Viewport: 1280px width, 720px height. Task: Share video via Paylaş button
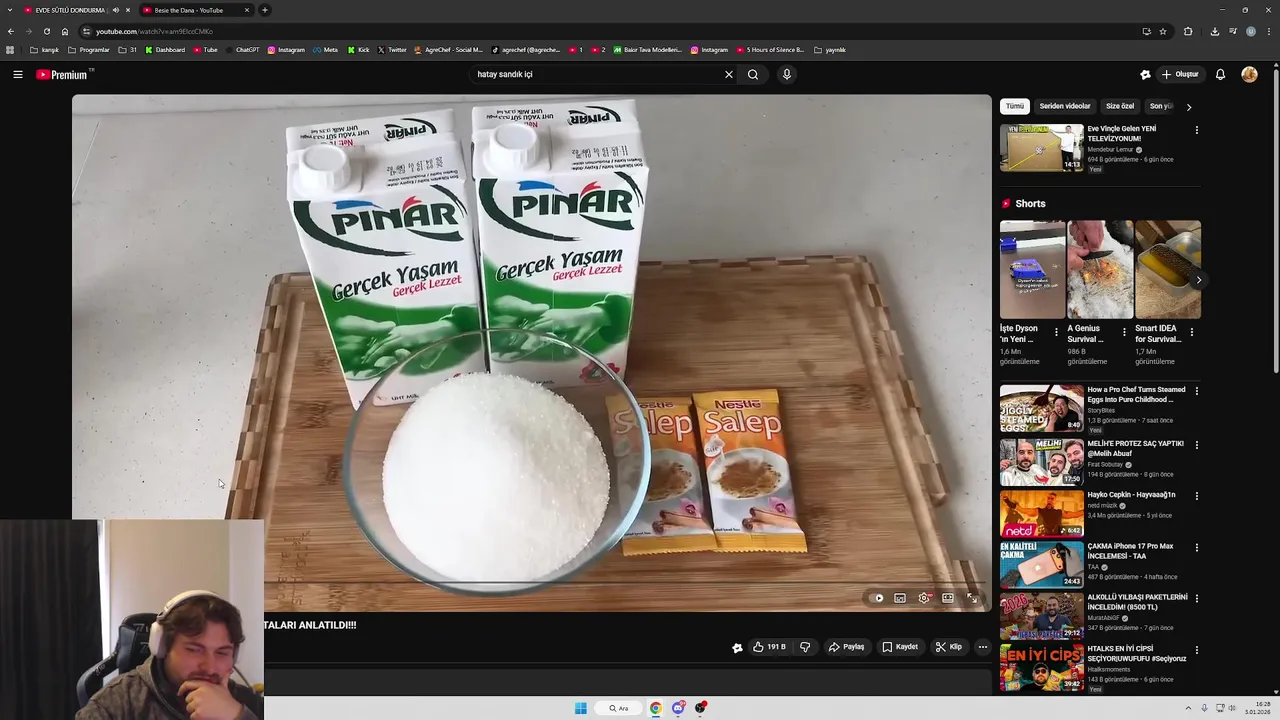tap(846, 647)
